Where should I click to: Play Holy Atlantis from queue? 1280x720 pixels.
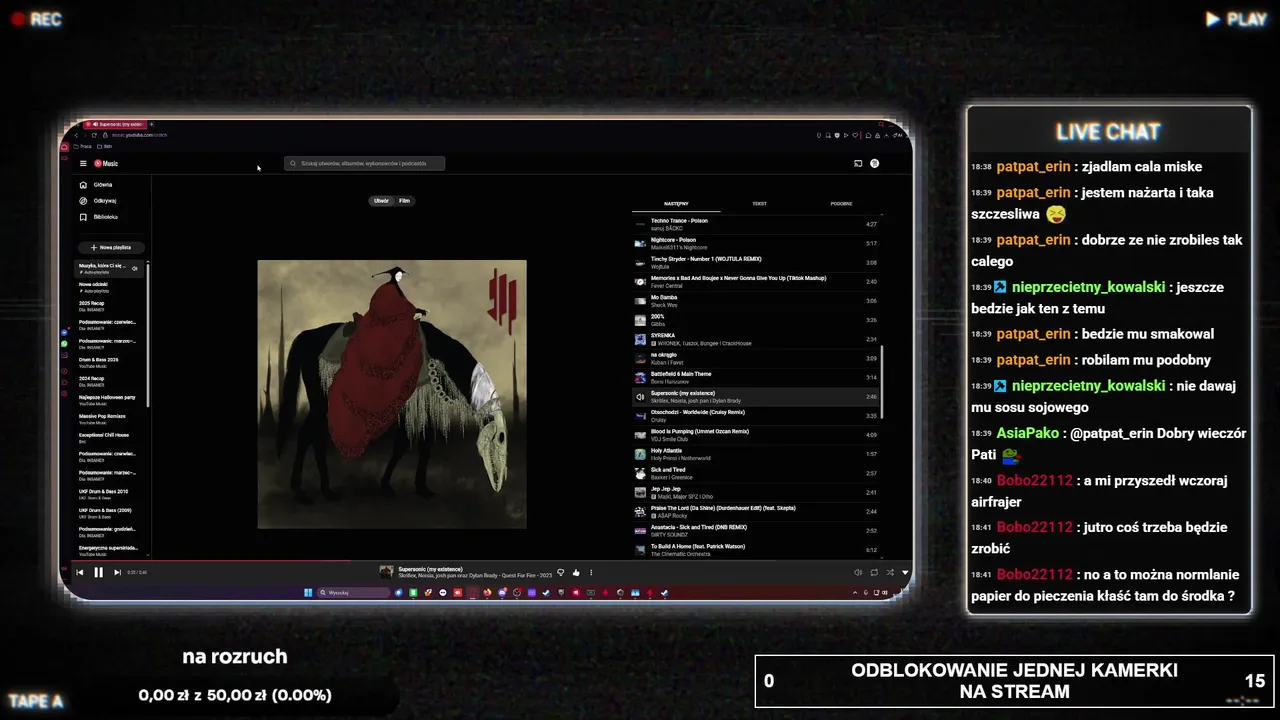758,454
